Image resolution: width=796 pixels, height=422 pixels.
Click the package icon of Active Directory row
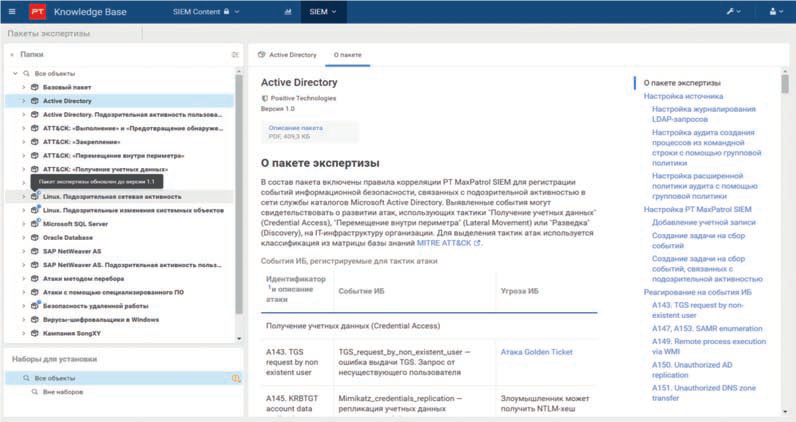coord(35,101)
